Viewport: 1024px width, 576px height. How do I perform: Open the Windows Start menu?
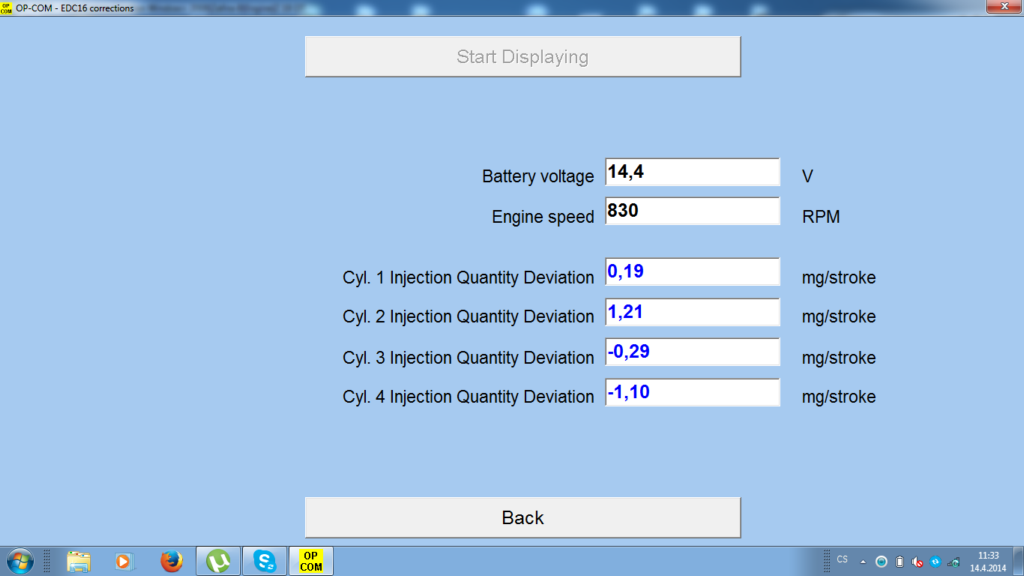tap(19, 561)
